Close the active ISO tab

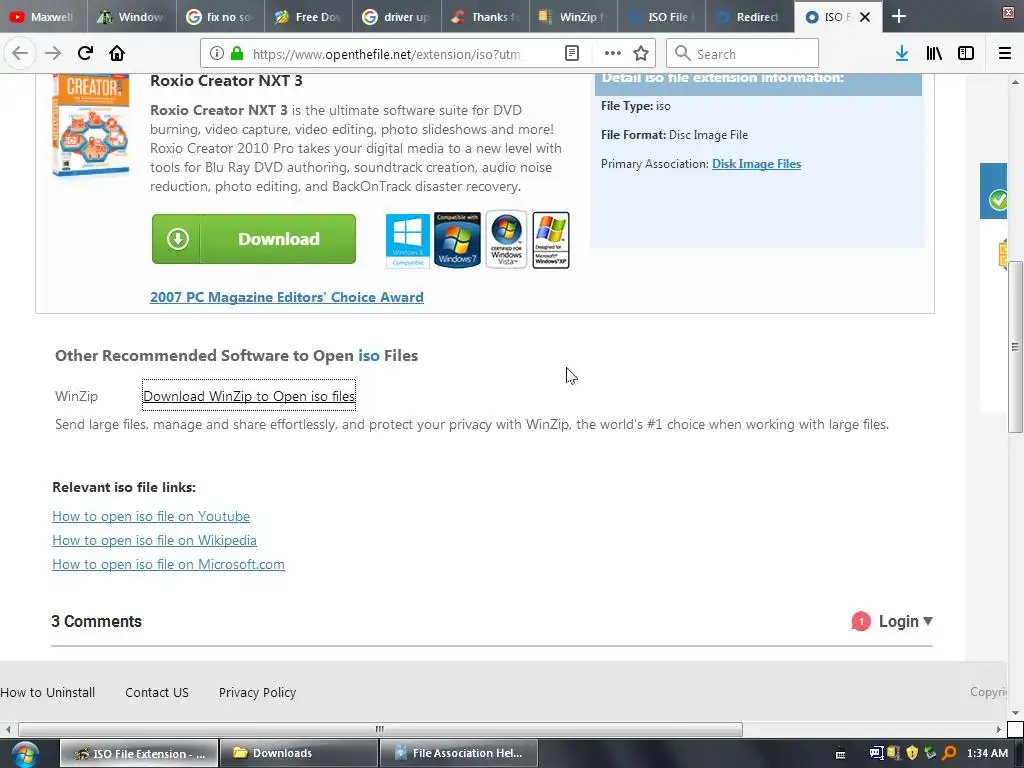coord(865,17)
